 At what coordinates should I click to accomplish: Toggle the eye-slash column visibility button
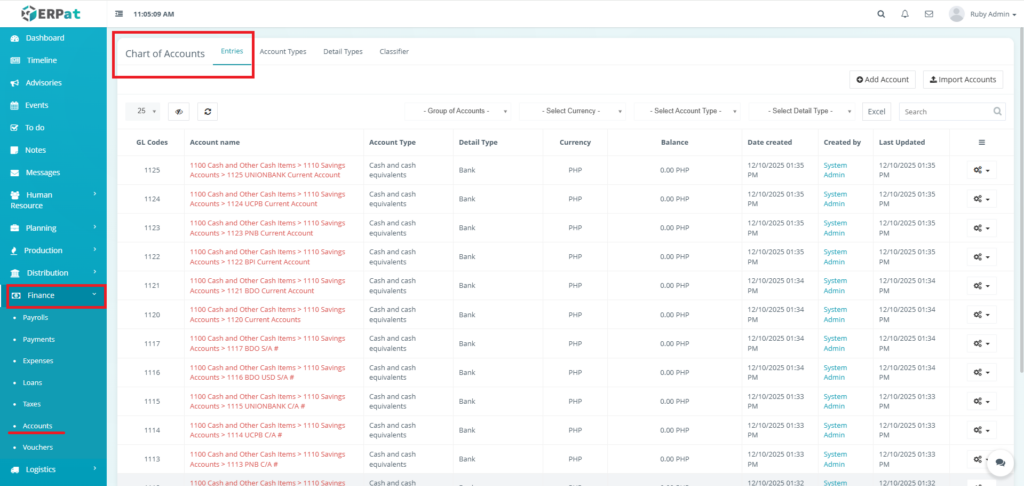[178, 112]
